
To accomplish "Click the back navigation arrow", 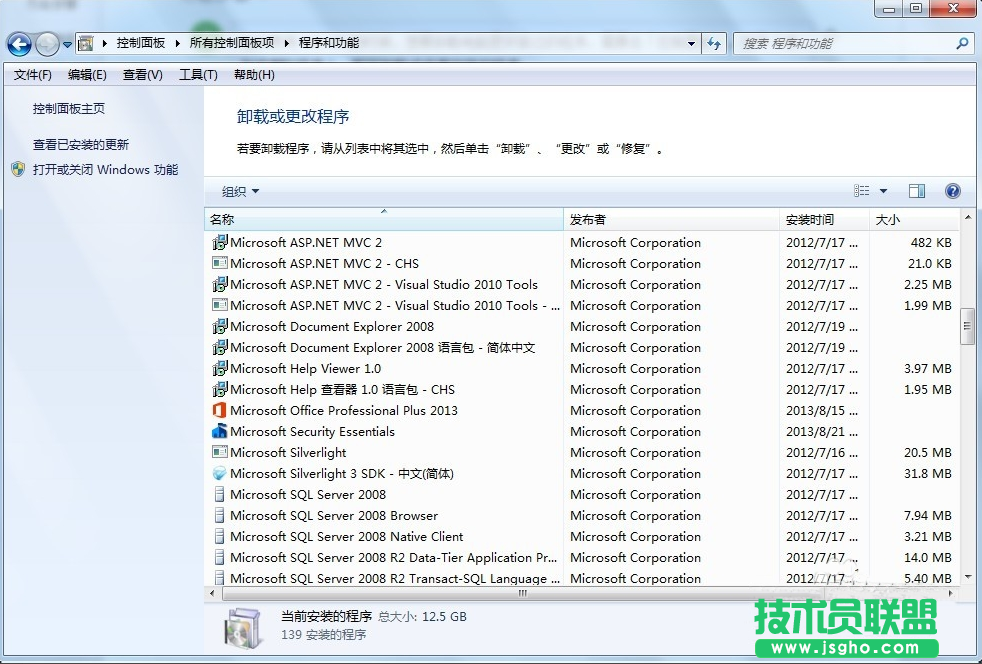I will click(18, 43).
